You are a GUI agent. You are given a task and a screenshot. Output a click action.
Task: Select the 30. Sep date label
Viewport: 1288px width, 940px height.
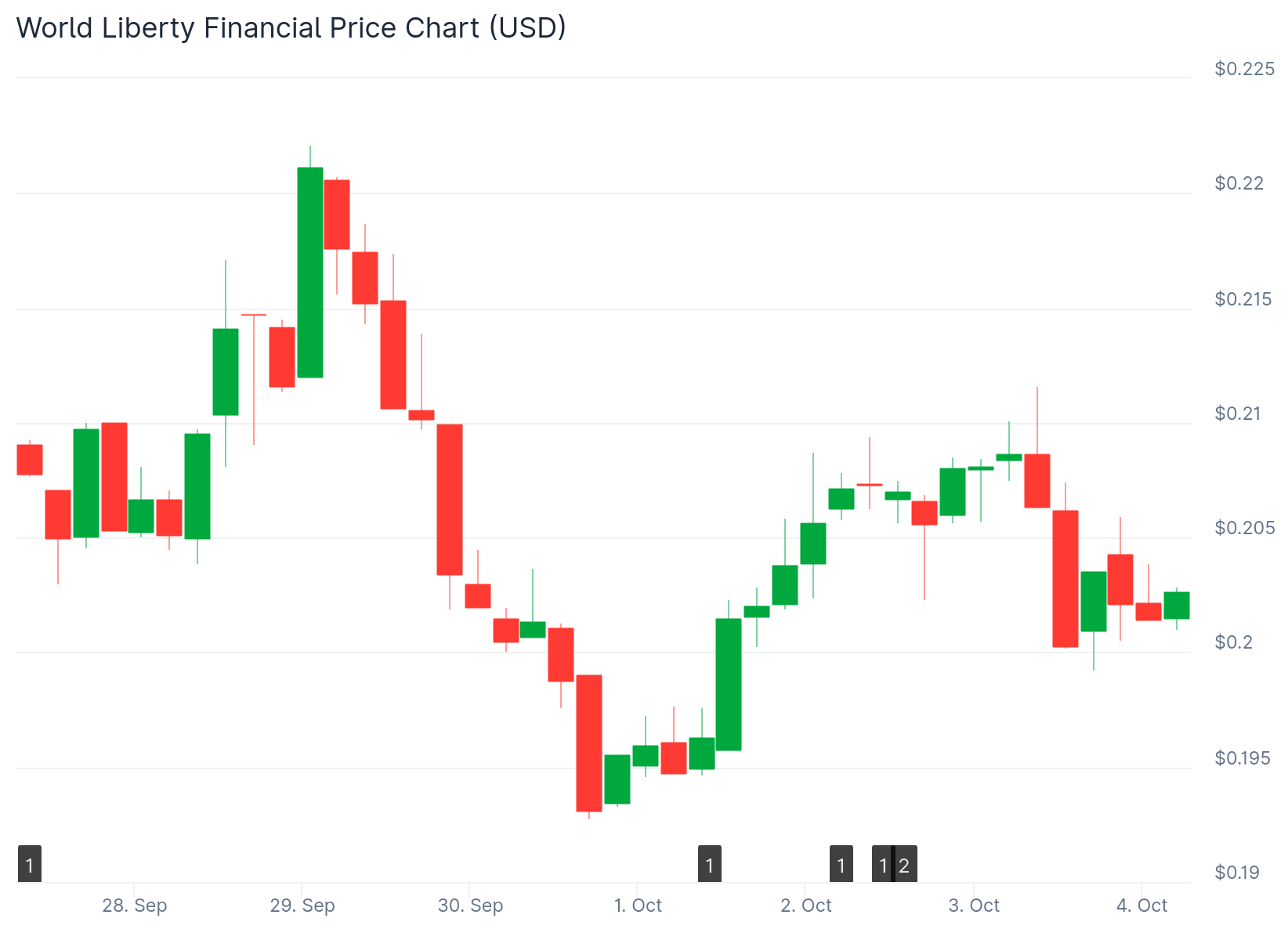point(470,906)
